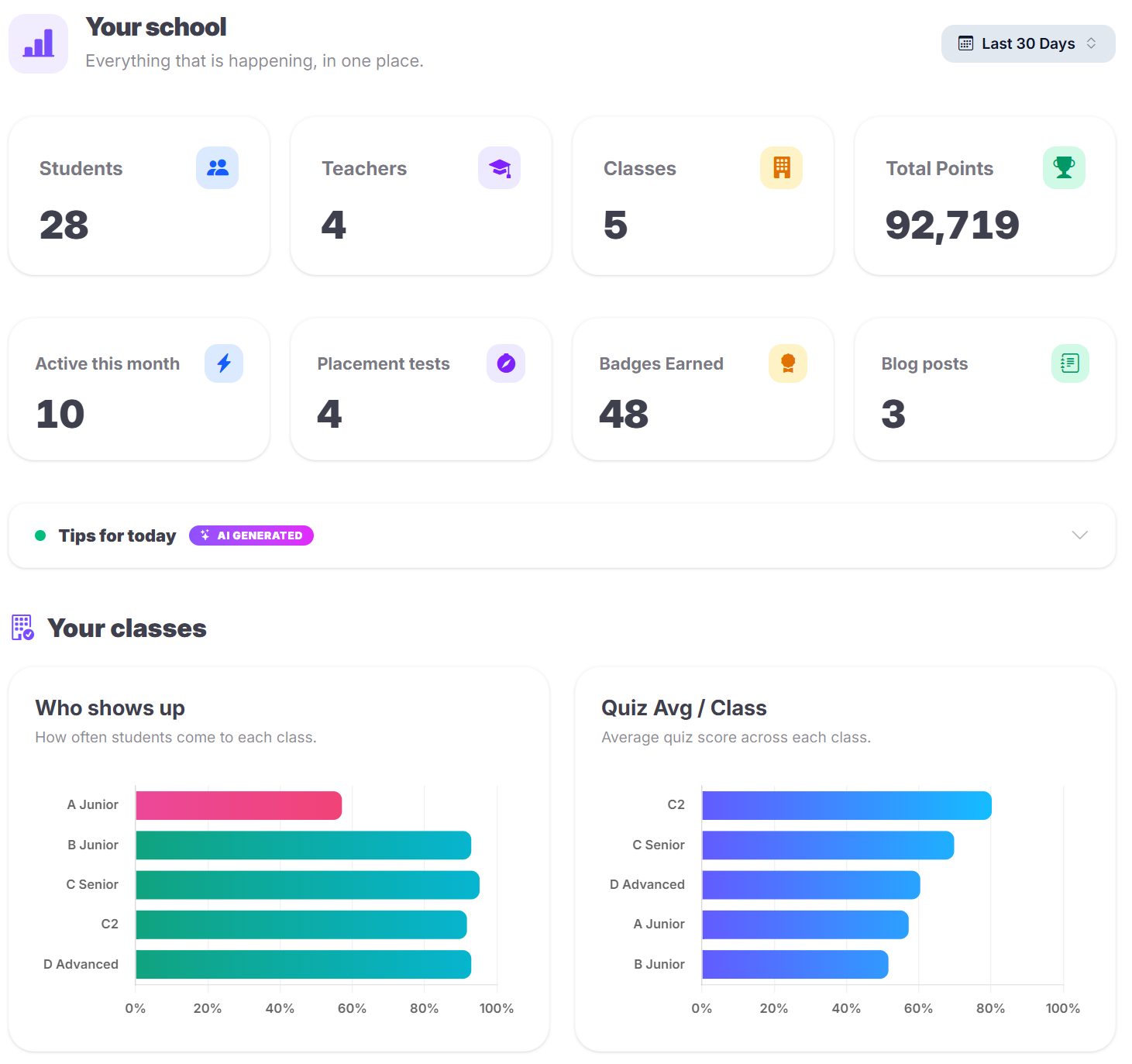
Task: Expand the Tips for today chevron
Action: (1079, 535)
